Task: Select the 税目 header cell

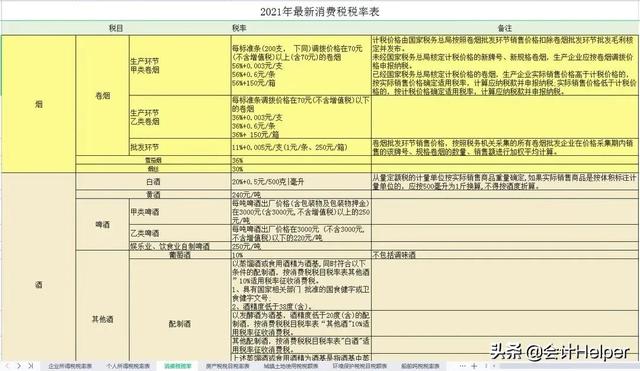Action: tap(116, 28)
